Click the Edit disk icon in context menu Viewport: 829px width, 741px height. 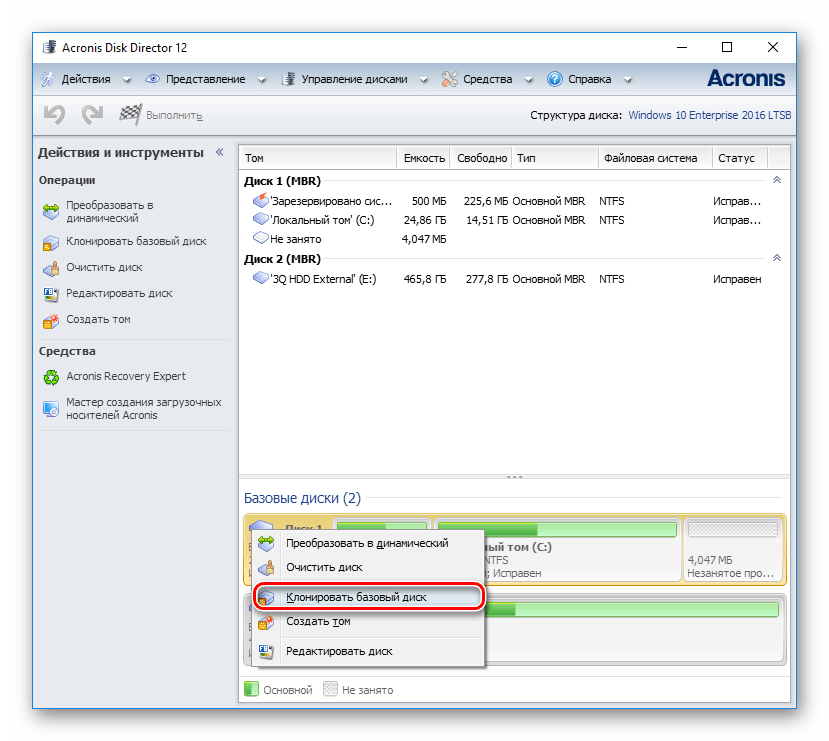coord(266,651)
